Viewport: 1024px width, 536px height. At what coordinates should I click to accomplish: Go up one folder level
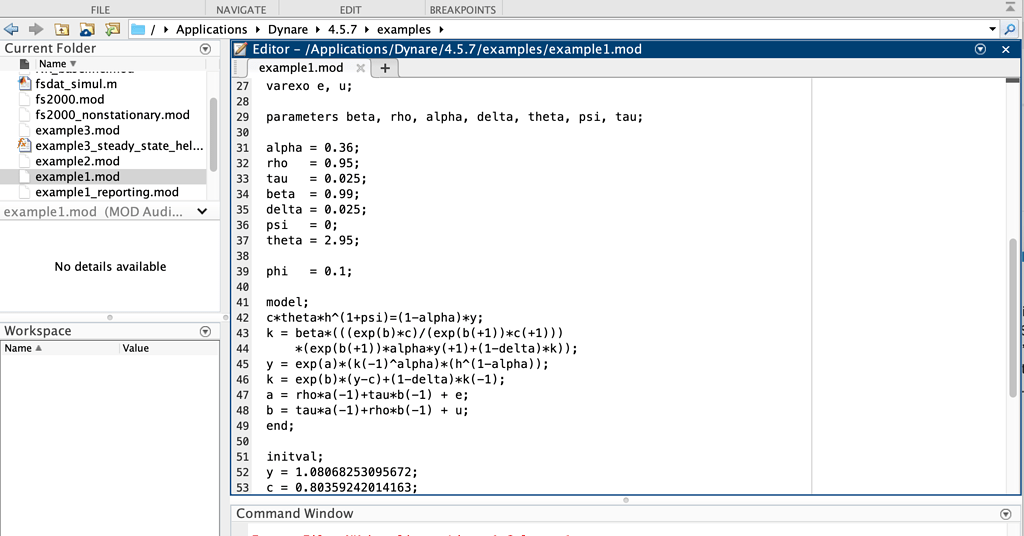[x=62, y=29]
